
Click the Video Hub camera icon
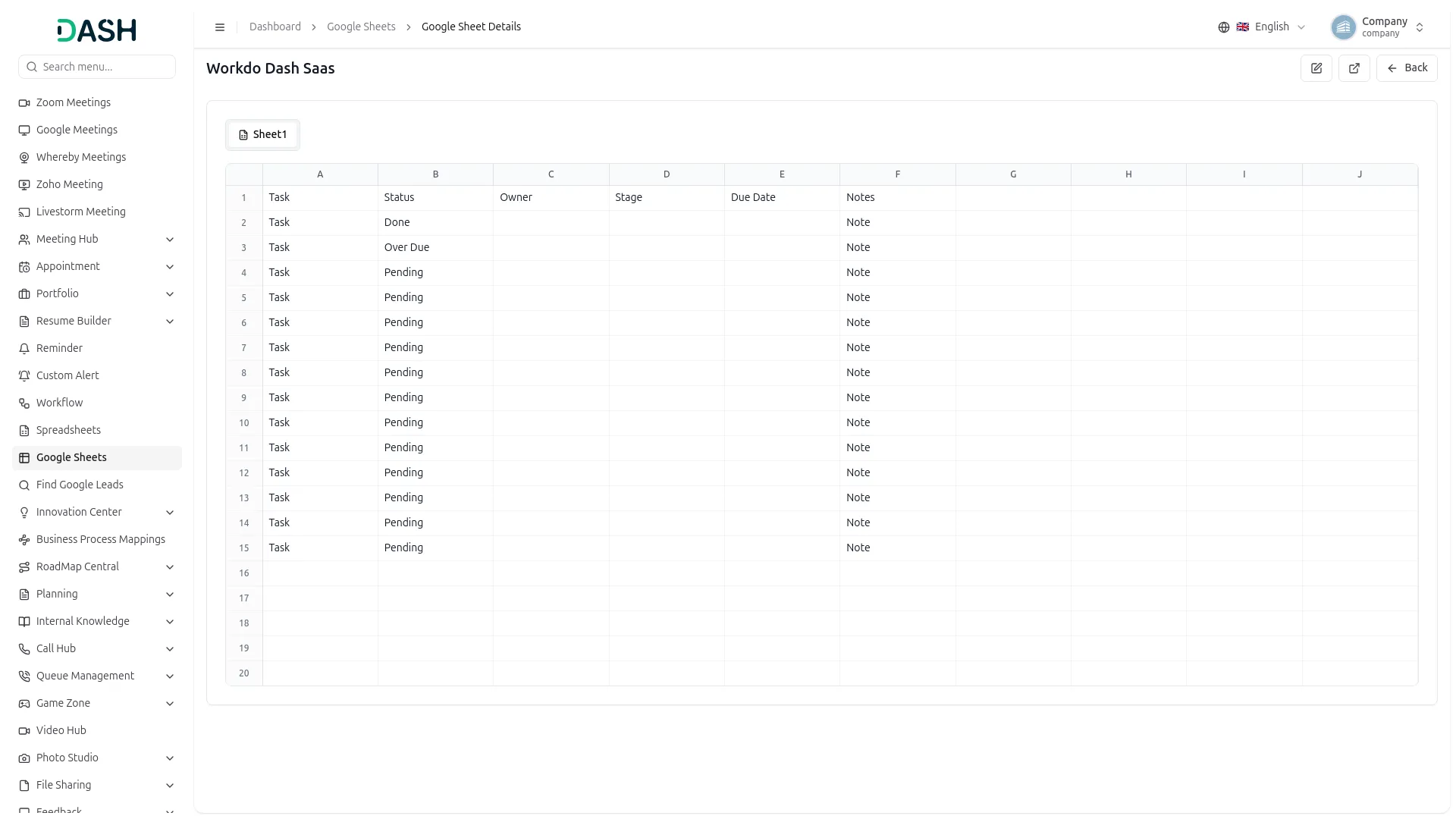pyautogui.click(x=24, y=731)
